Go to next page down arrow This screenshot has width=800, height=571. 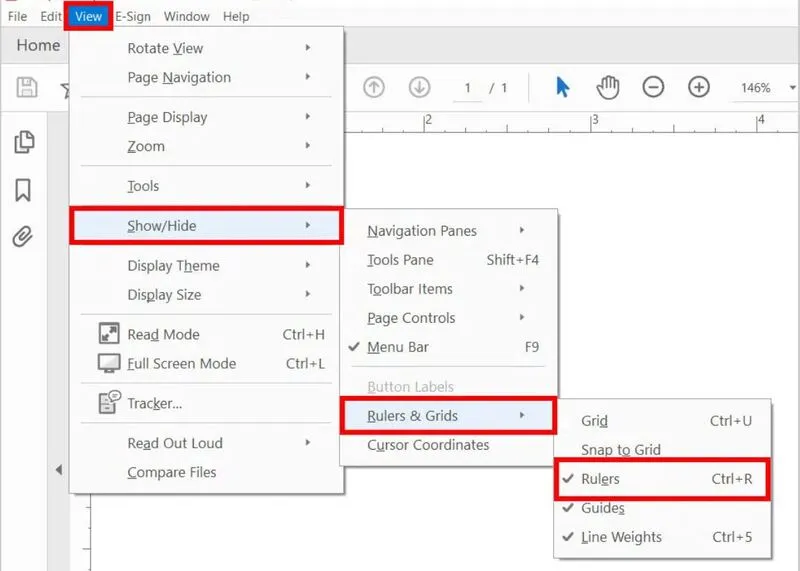coord(419,87)
